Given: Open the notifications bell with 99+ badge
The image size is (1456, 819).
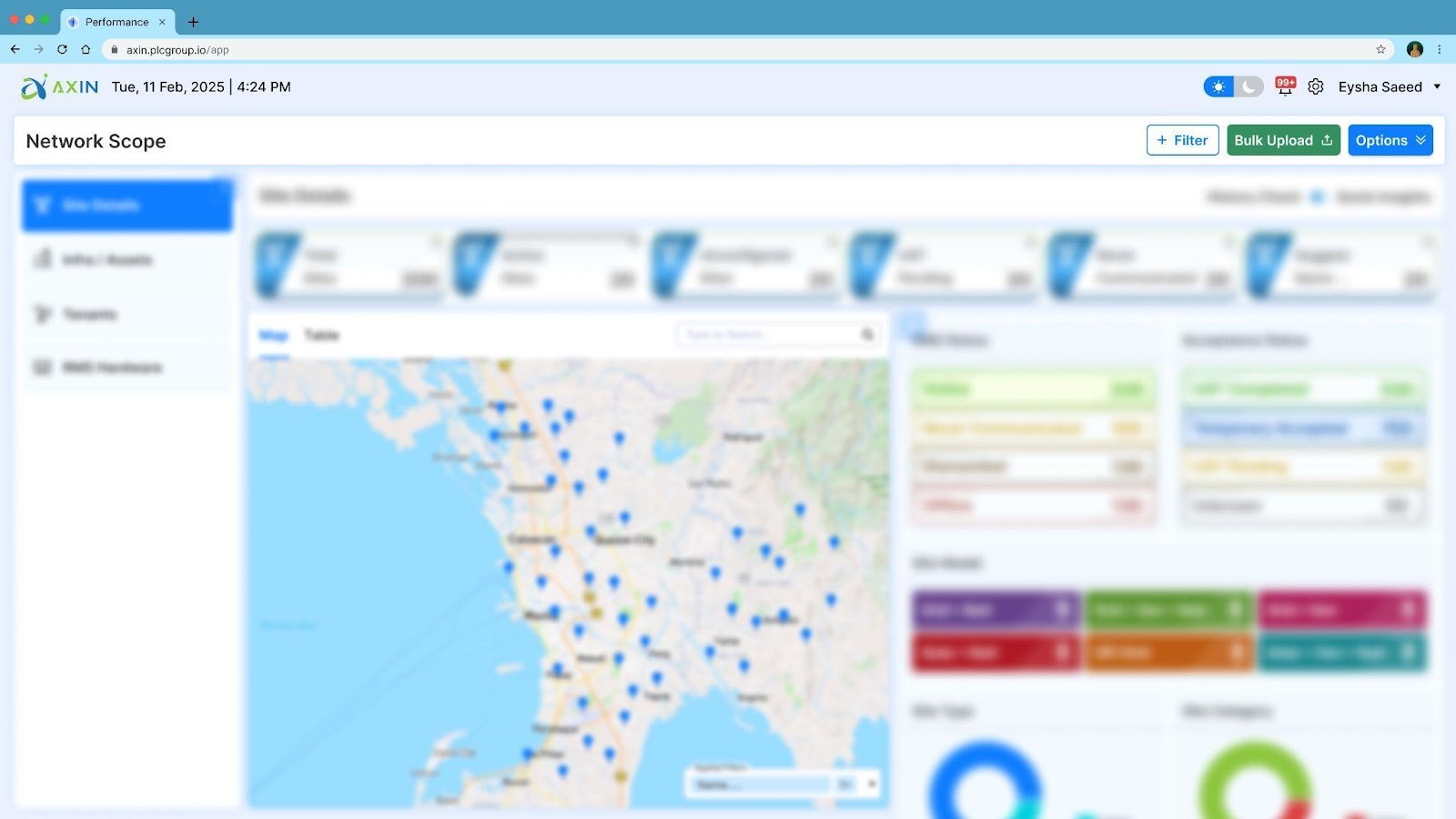Looking at the screenshot, I should point(1284,86).
